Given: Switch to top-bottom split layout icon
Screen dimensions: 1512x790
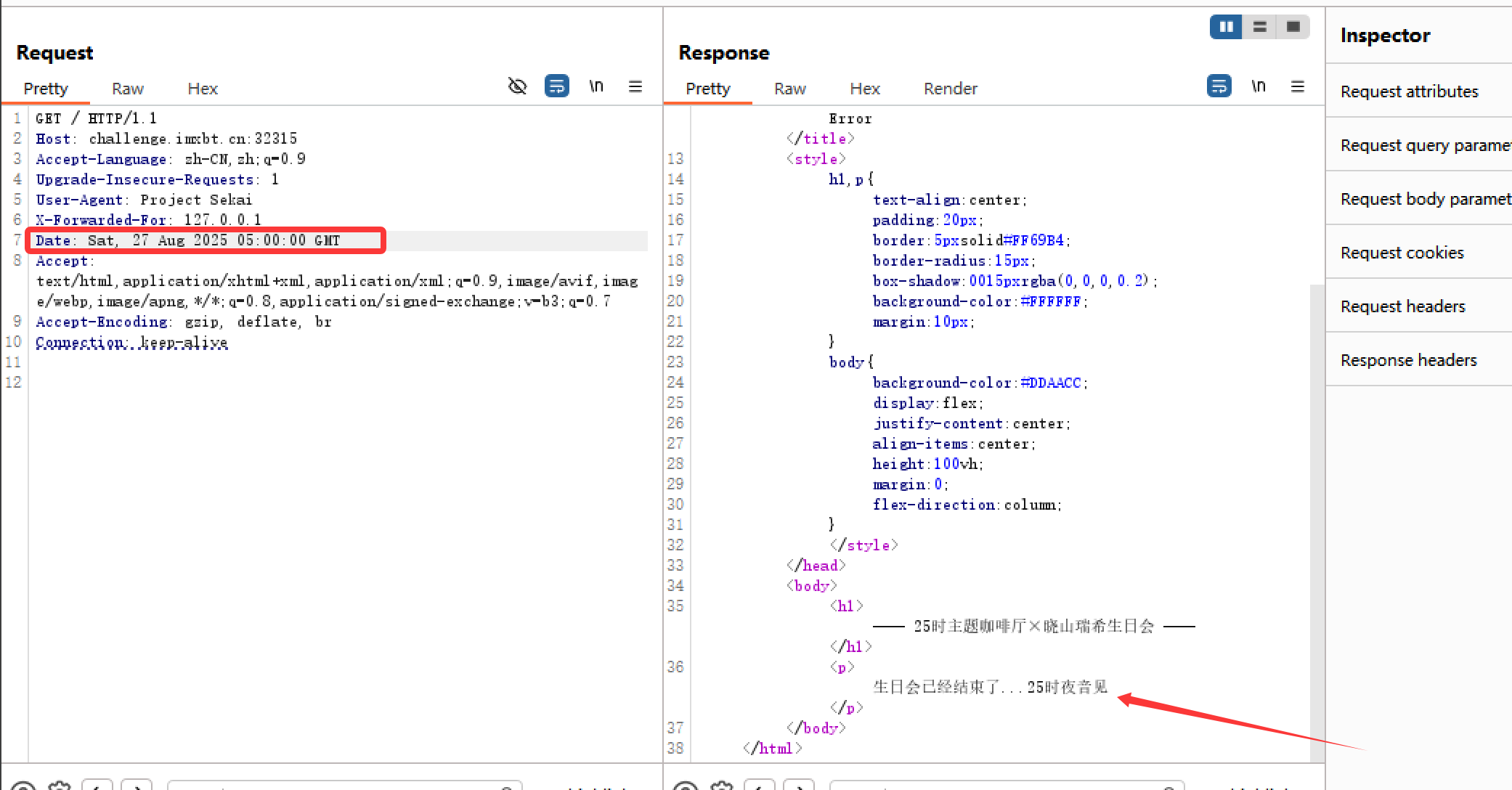Looking at the screenshot, I should point(1260,27).
